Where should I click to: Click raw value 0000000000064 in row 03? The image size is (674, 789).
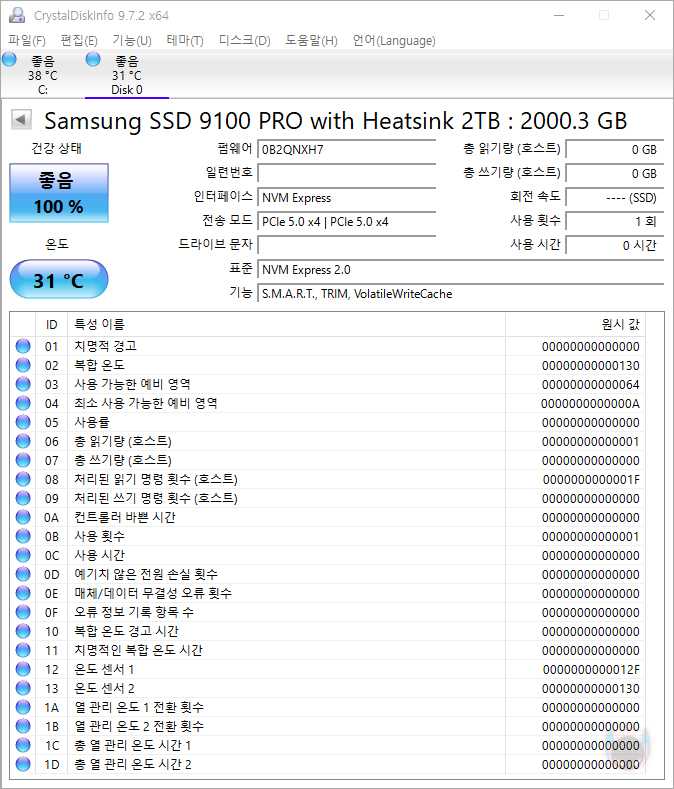pos(590,385)
